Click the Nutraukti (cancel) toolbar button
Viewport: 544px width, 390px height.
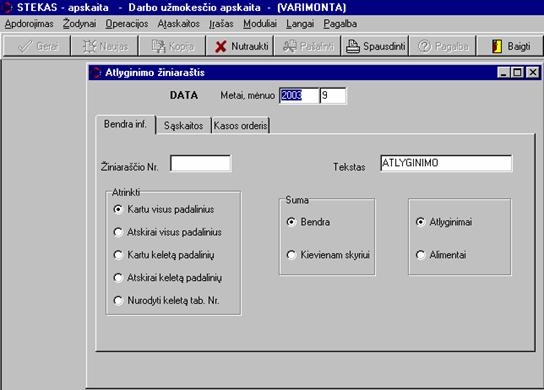(x=240, y=46)
